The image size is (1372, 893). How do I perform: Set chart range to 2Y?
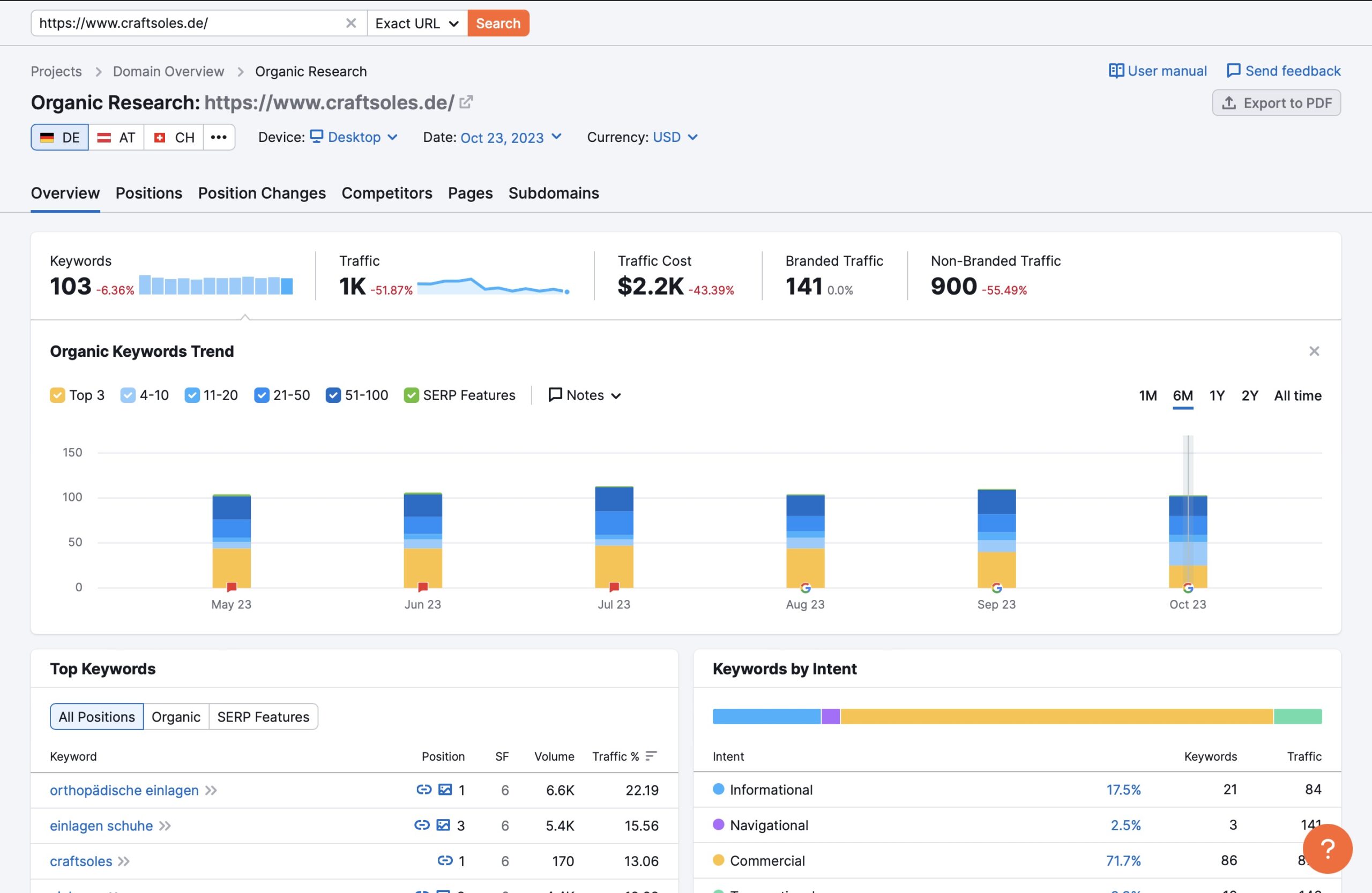coord(1249,395)
